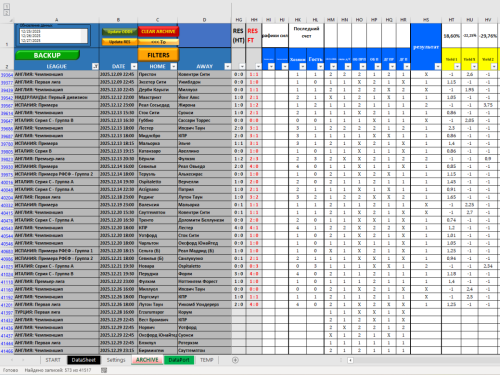This screenshot has height=375, width=500.
Task: Click the '<<< To' button
Action: (158, 42)
